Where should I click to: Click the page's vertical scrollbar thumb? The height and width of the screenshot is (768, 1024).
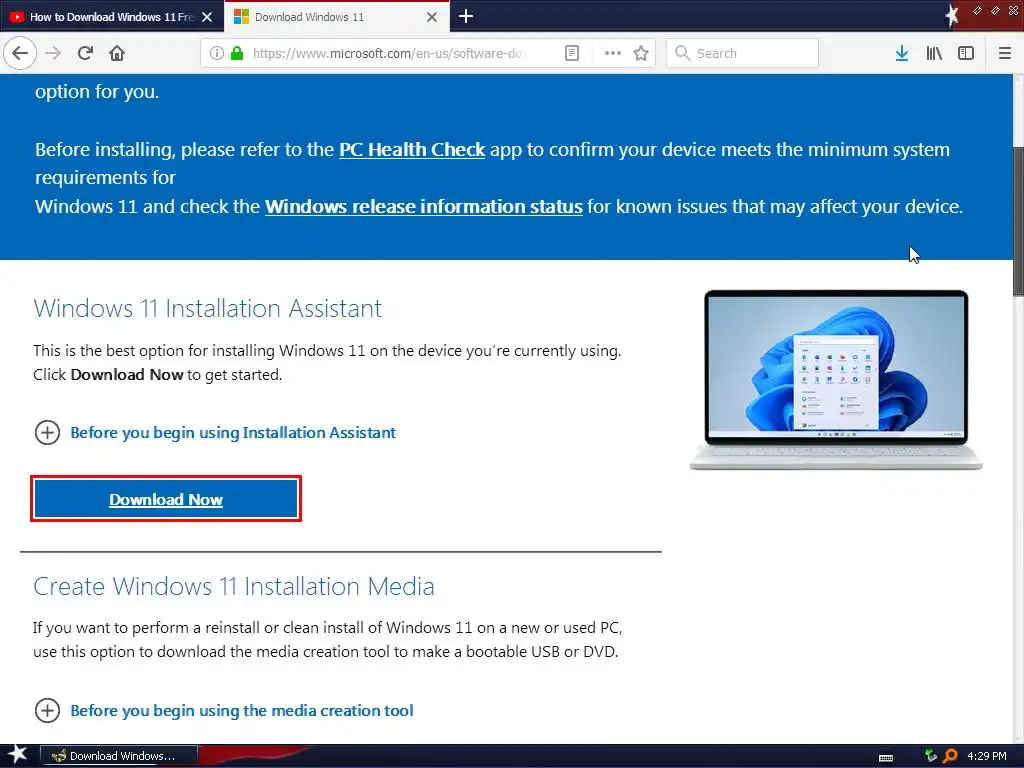click(x=1018, y=221)
